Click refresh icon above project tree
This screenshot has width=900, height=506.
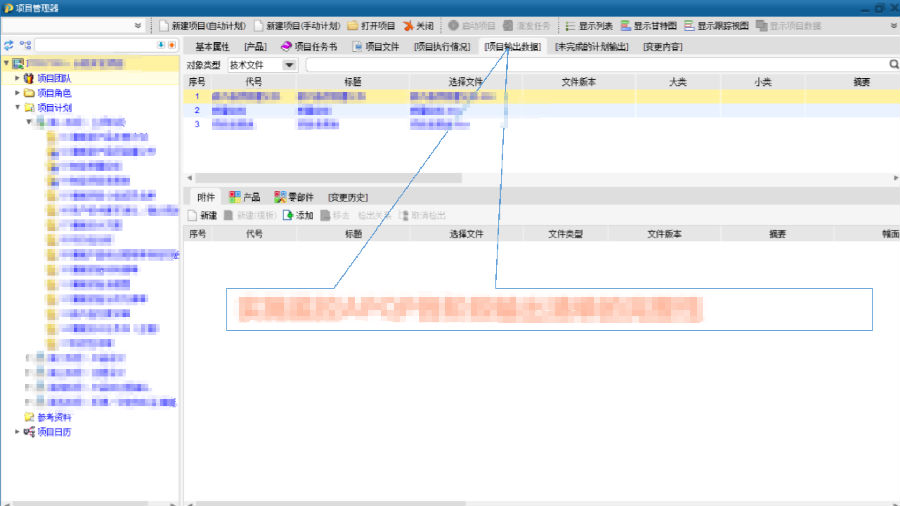pos(9,45)
